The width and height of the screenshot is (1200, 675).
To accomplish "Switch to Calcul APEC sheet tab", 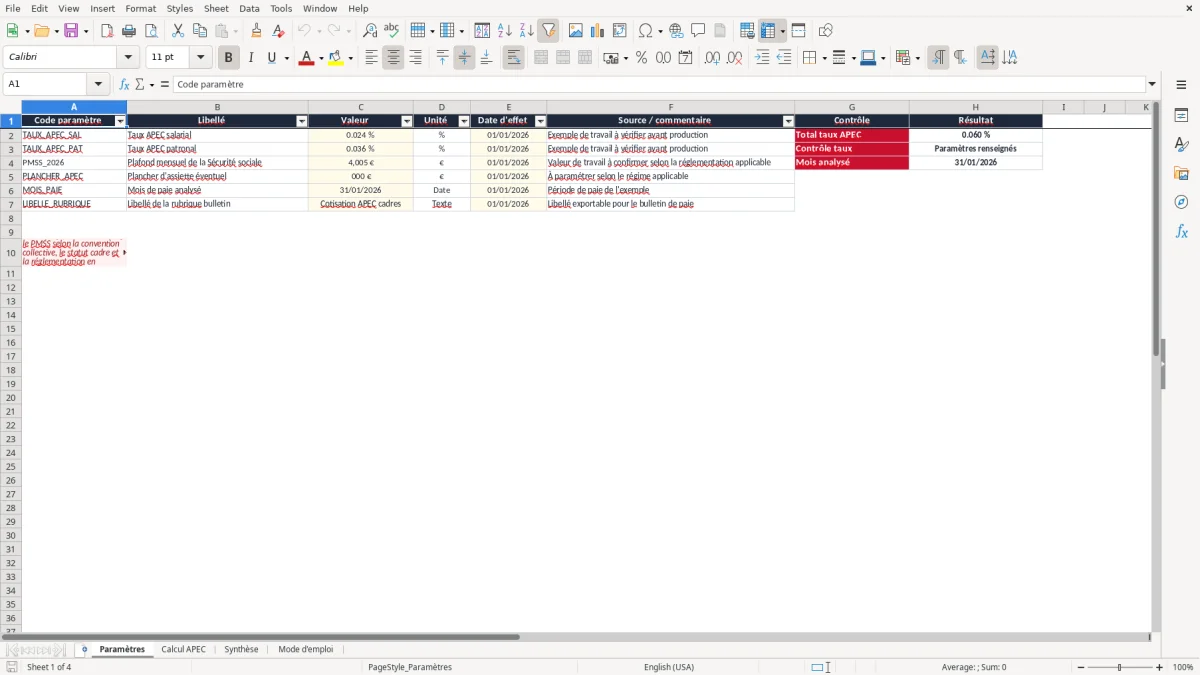I will tap(183, 649).
